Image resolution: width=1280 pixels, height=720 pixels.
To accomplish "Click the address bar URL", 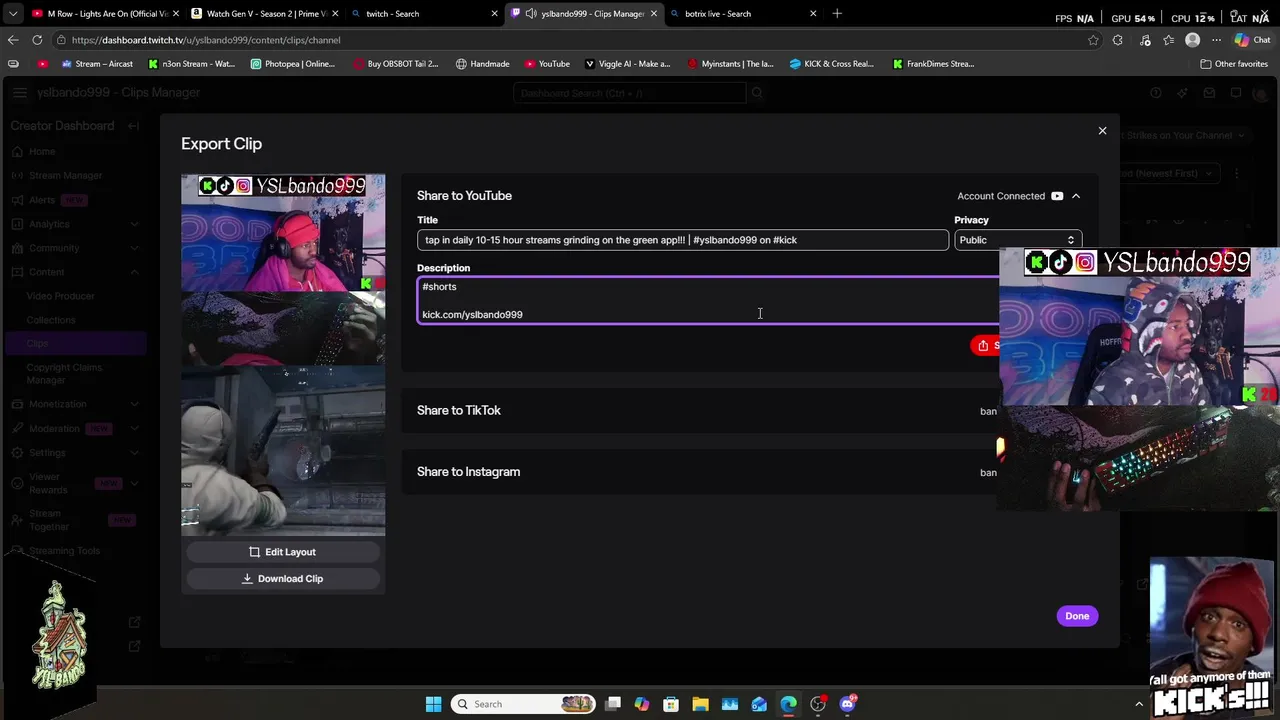I will coord(206,40).
